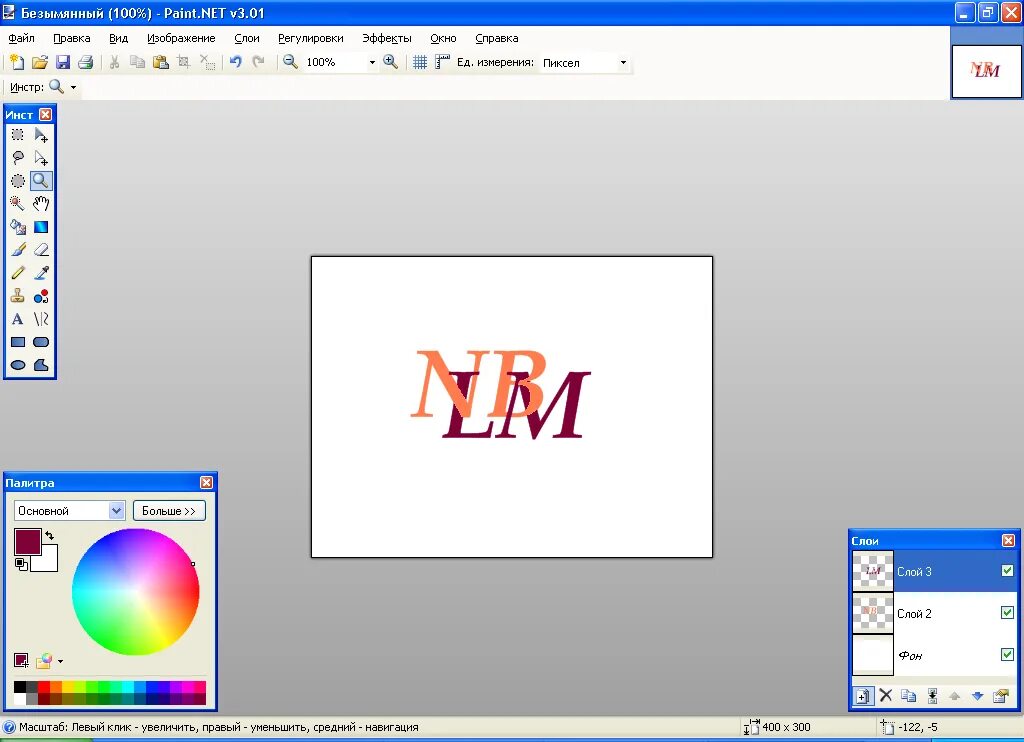The width and height of the screenshot is (1024, 742).
Task: Click the Zoom In magnifier icon
Action: click(x=391, y=62)
